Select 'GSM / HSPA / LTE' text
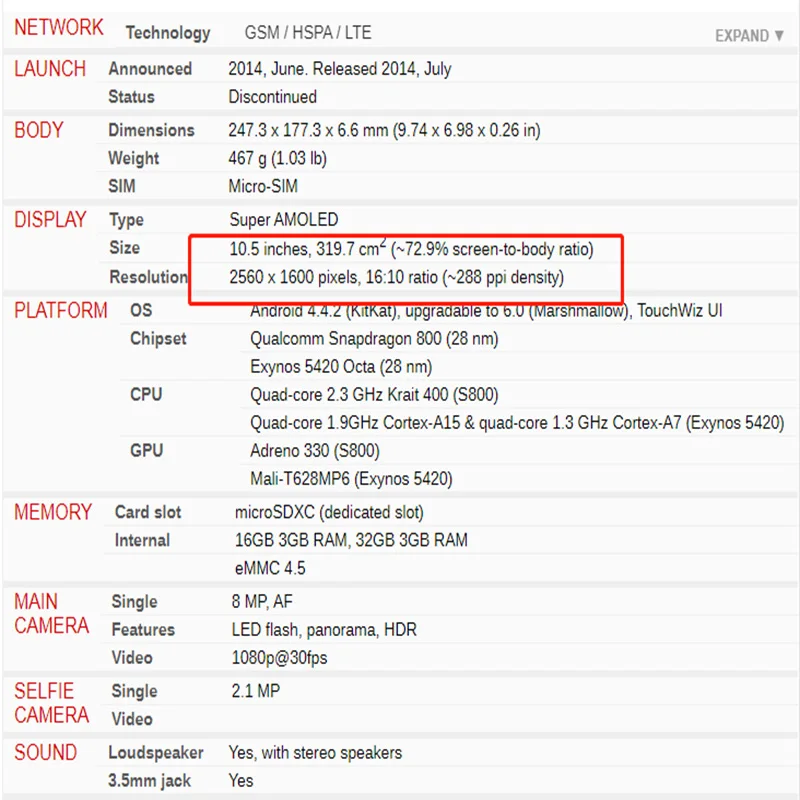The image size is (800, 800). 308,33
